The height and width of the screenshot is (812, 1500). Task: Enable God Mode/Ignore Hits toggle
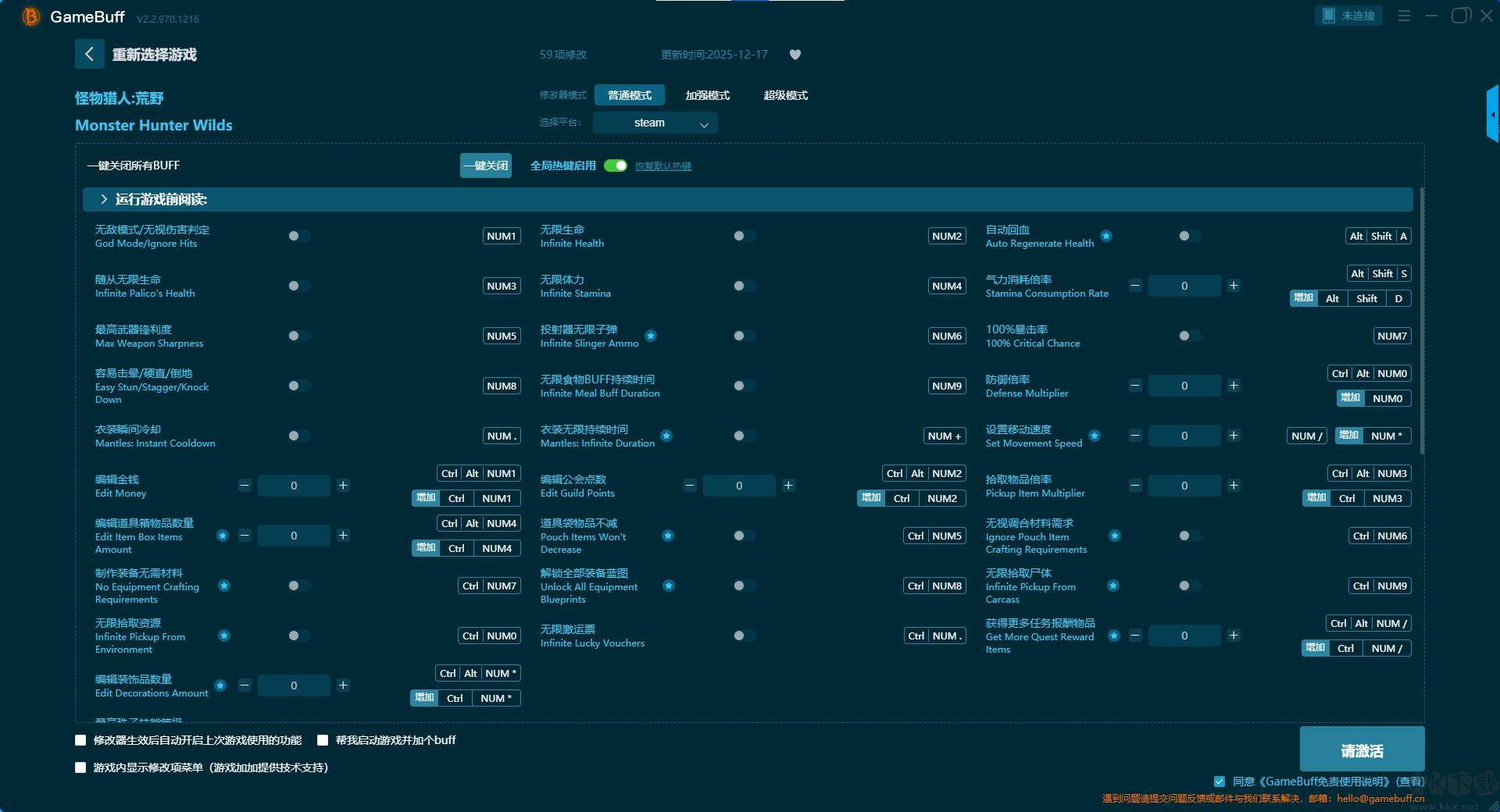(298, 236)
